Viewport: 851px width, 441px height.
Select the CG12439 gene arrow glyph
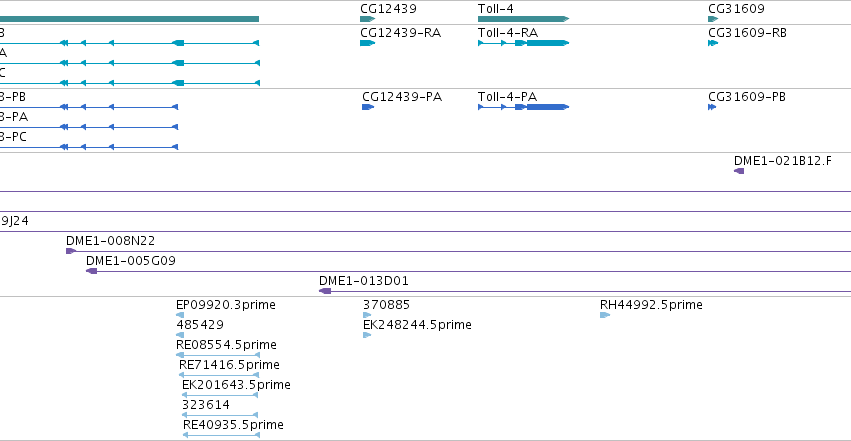coord(367,19)
